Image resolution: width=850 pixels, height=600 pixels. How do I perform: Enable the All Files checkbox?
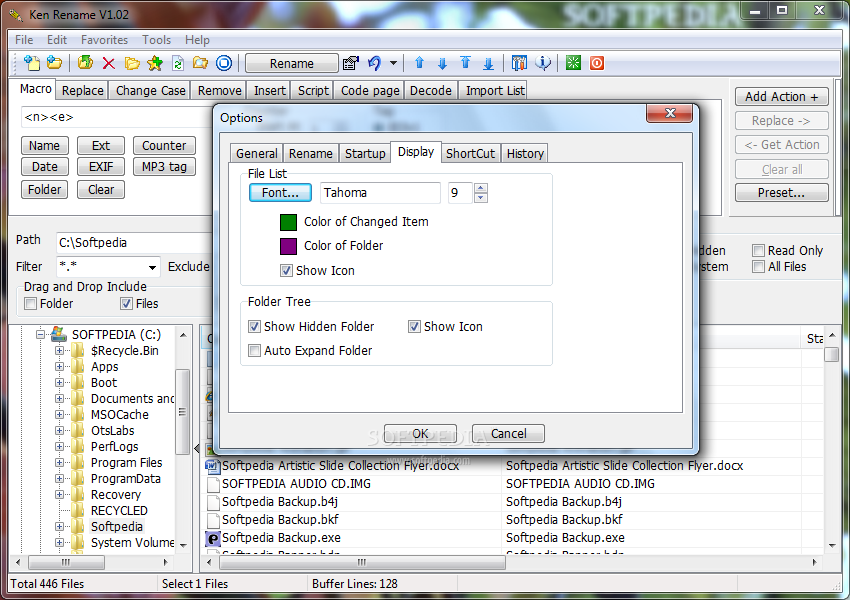(x=758, y=267)
